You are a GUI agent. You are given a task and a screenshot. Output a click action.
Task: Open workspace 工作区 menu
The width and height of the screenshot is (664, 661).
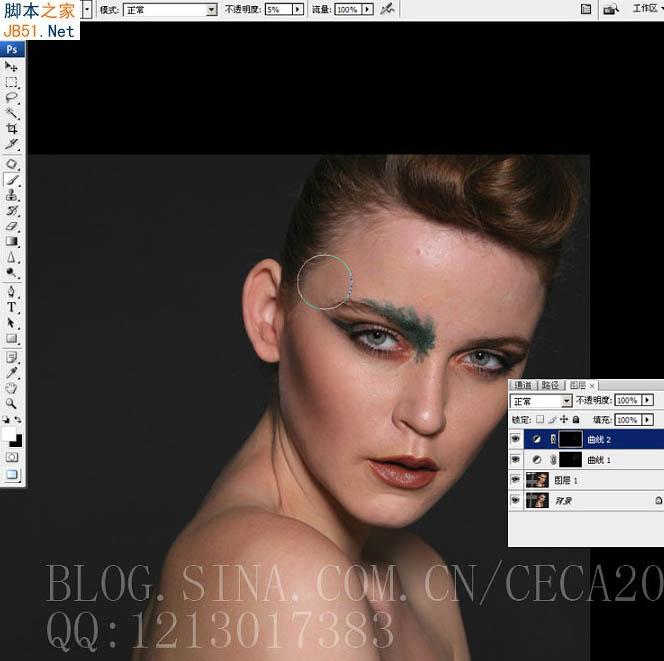(x=647, y=8)
